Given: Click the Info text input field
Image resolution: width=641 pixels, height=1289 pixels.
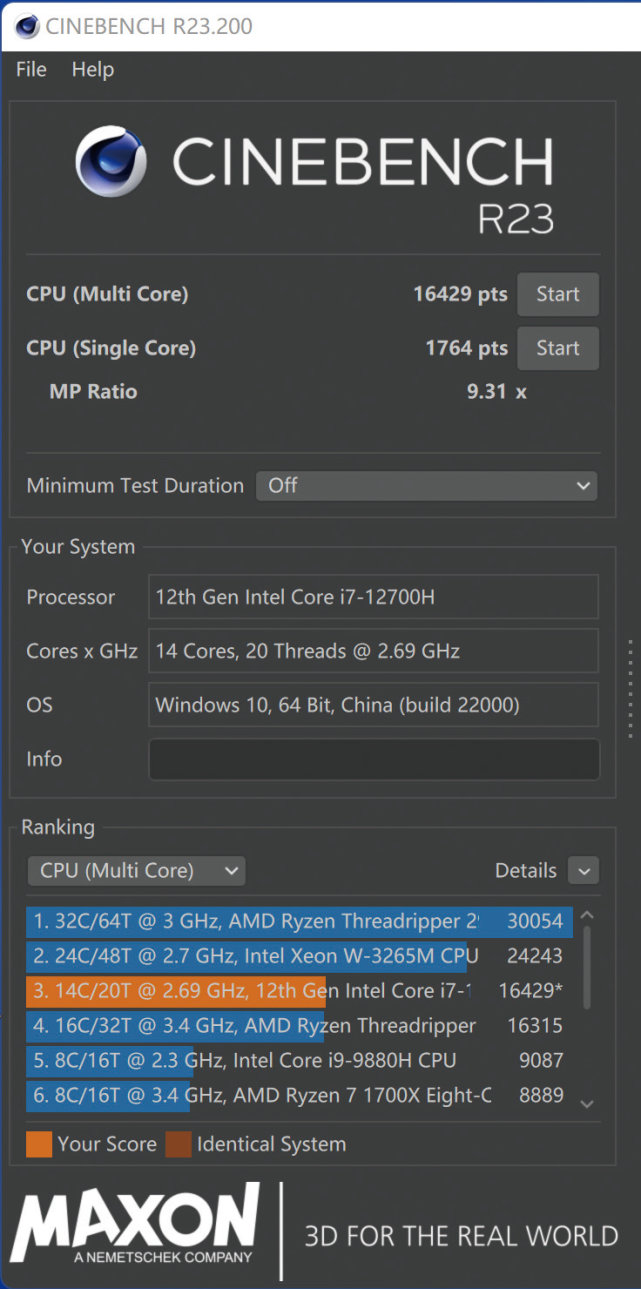Looking at the screenshot, I should click(373, 759).
